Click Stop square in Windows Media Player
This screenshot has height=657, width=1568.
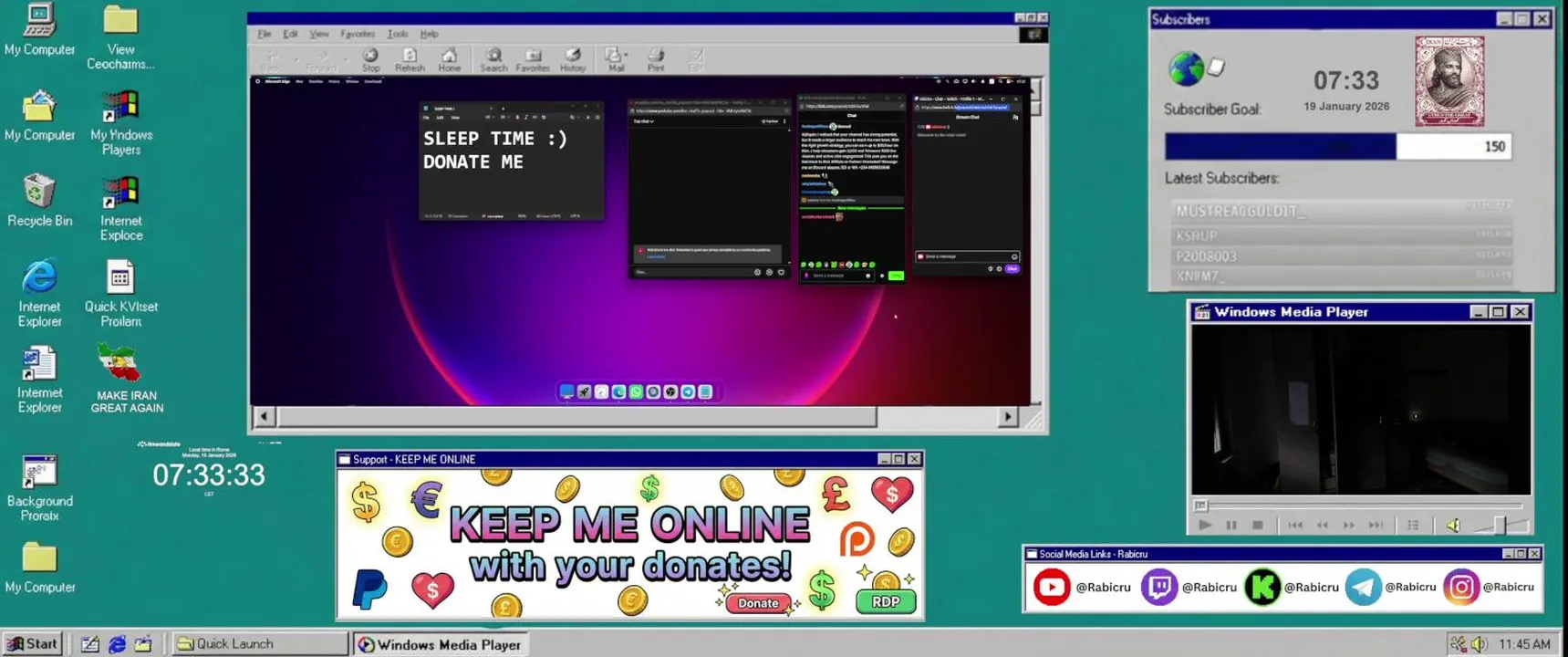(x=1258, y=526)
